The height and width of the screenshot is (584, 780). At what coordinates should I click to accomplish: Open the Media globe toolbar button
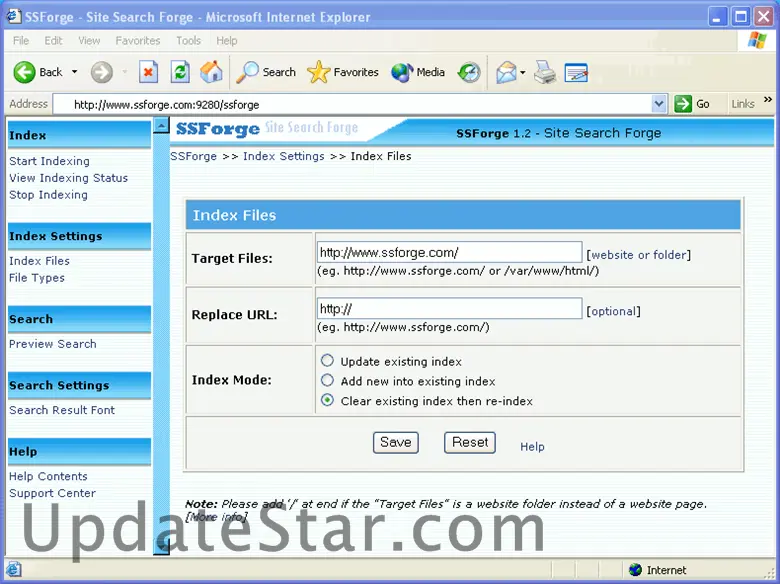coord(417,73)
